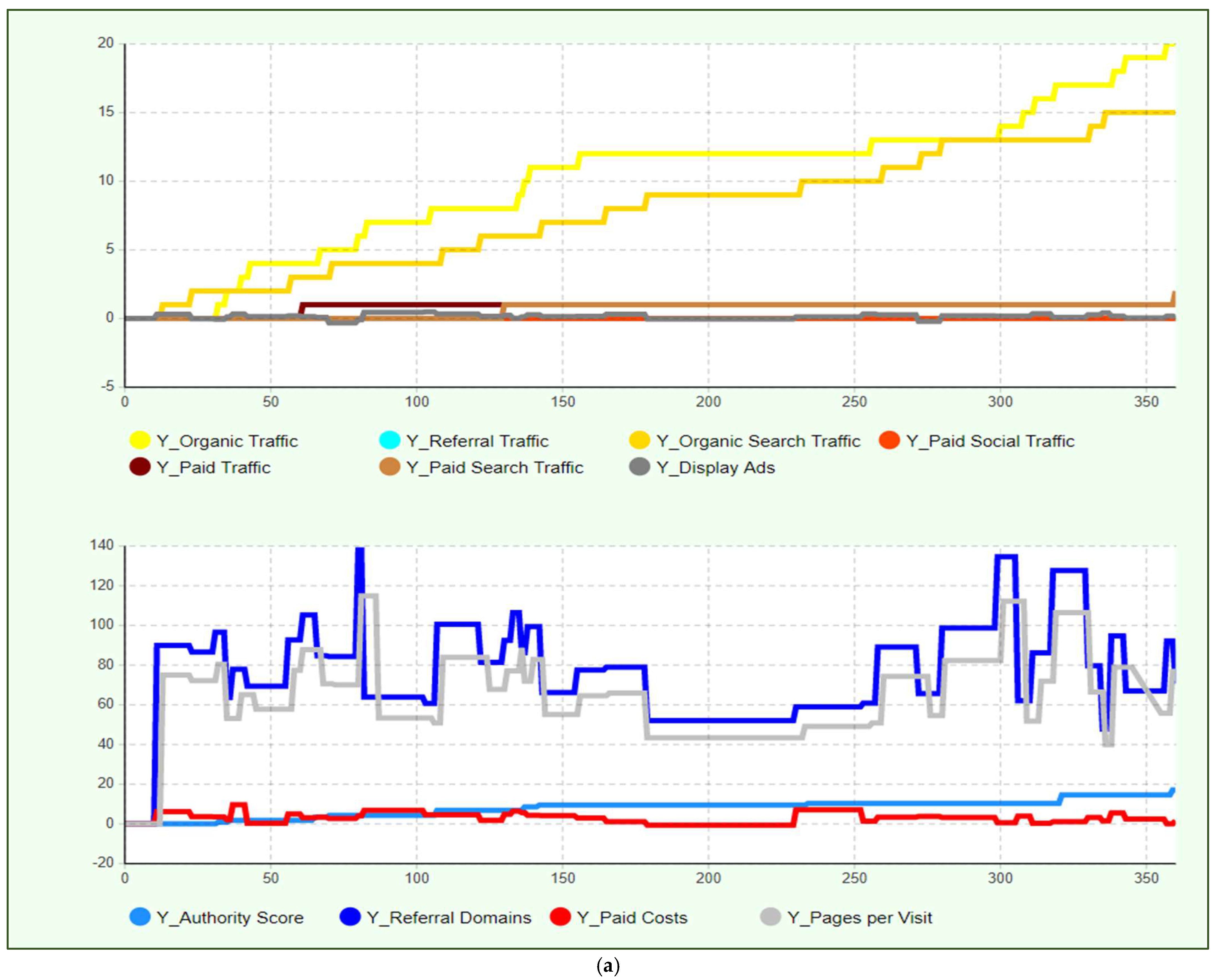The width and height of the screenshot is (1218, 980).
Task: Click the 140 y-axis label of bottom chart
Action: click(x=102, y=545)
